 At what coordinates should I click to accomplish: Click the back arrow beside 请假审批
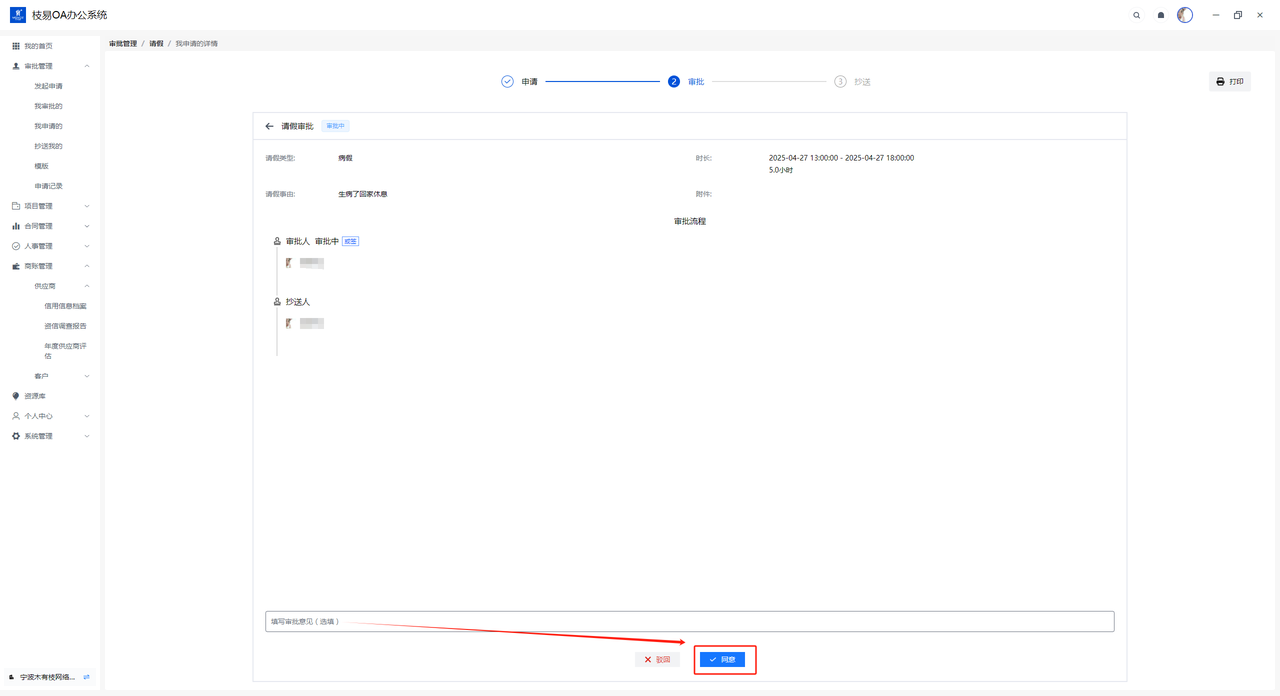click(x=269, y=126)
